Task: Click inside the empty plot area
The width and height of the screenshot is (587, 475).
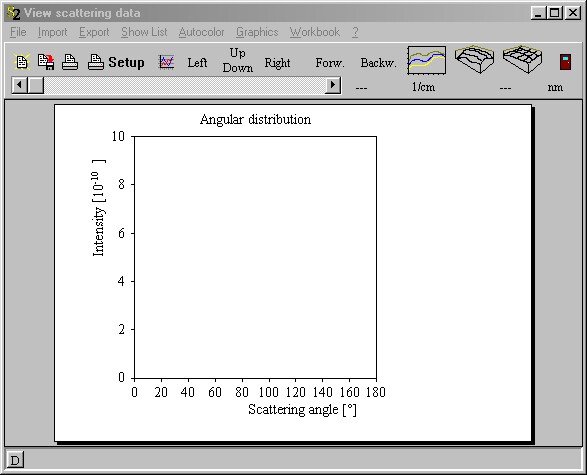Action: tap(255, 257)
